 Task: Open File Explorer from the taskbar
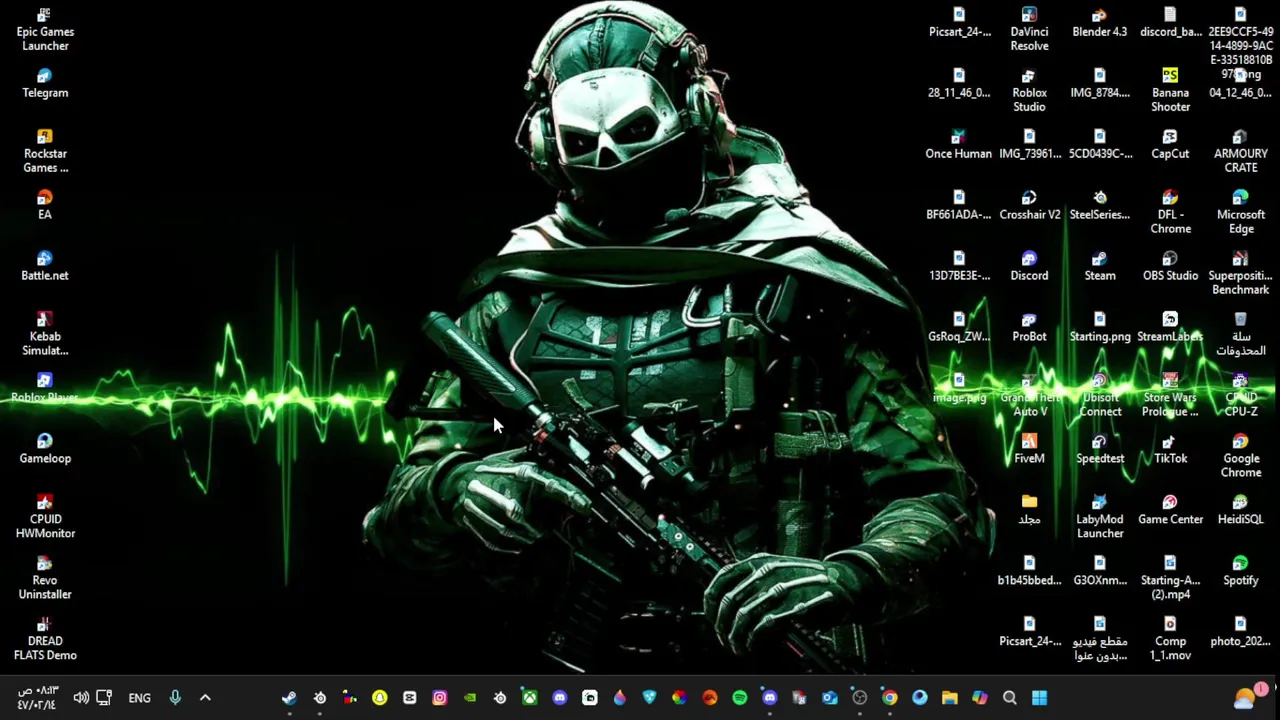point(949,698)
